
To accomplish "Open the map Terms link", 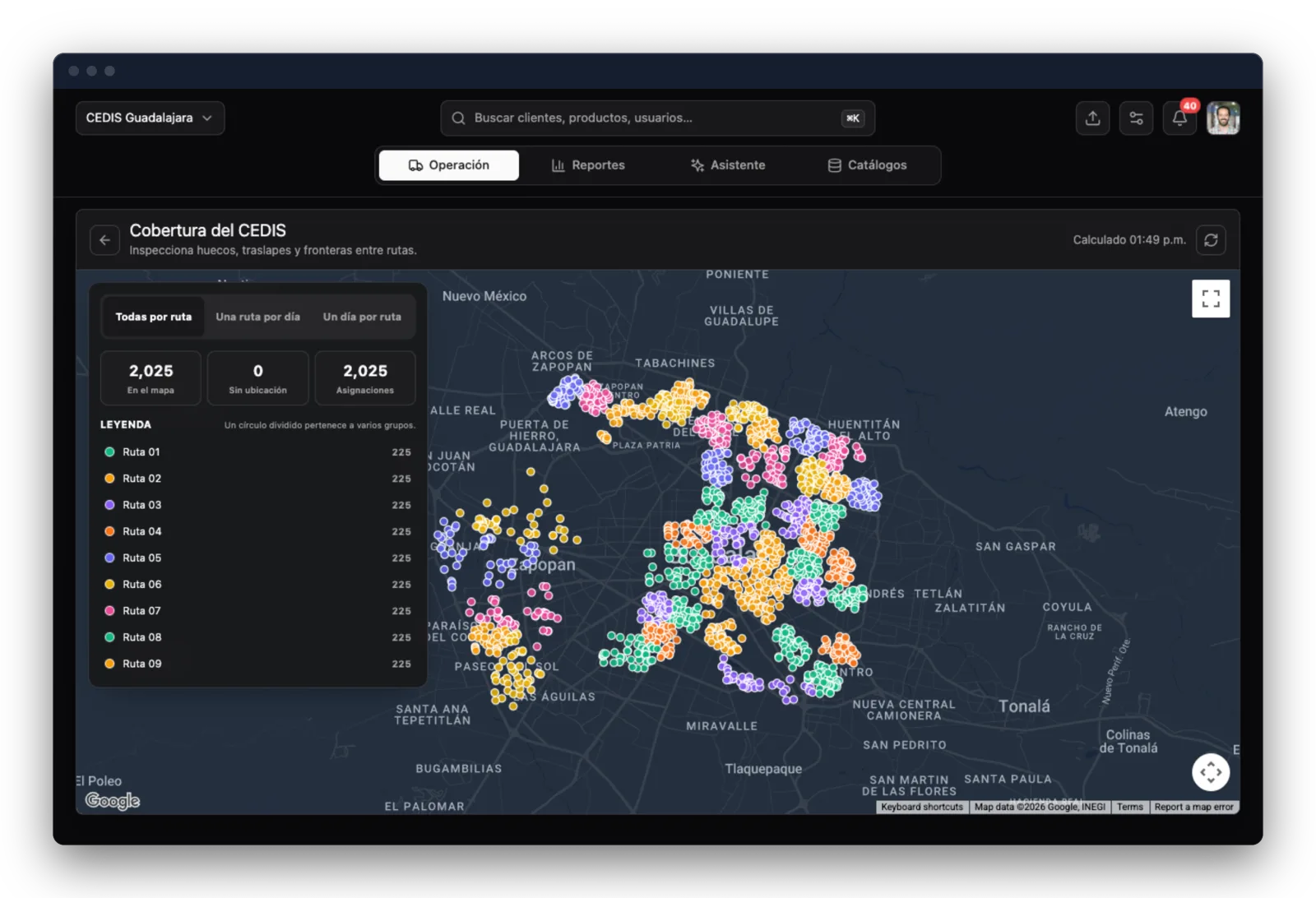I will point(1129,807).
